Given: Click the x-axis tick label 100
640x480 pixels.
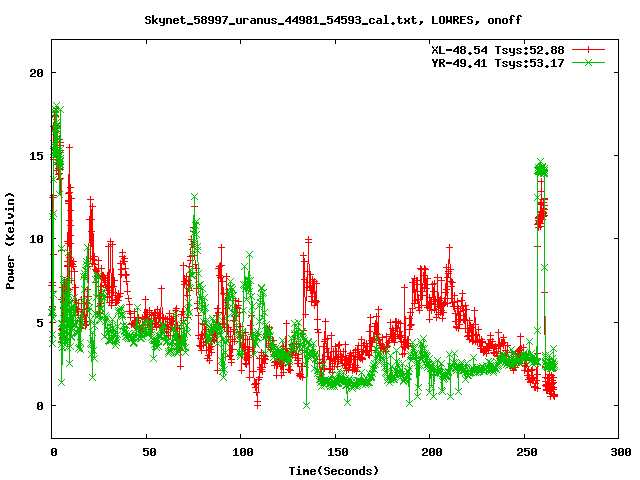Looking at the screenshot, I should pyautogui.click(x=243, y=452).
